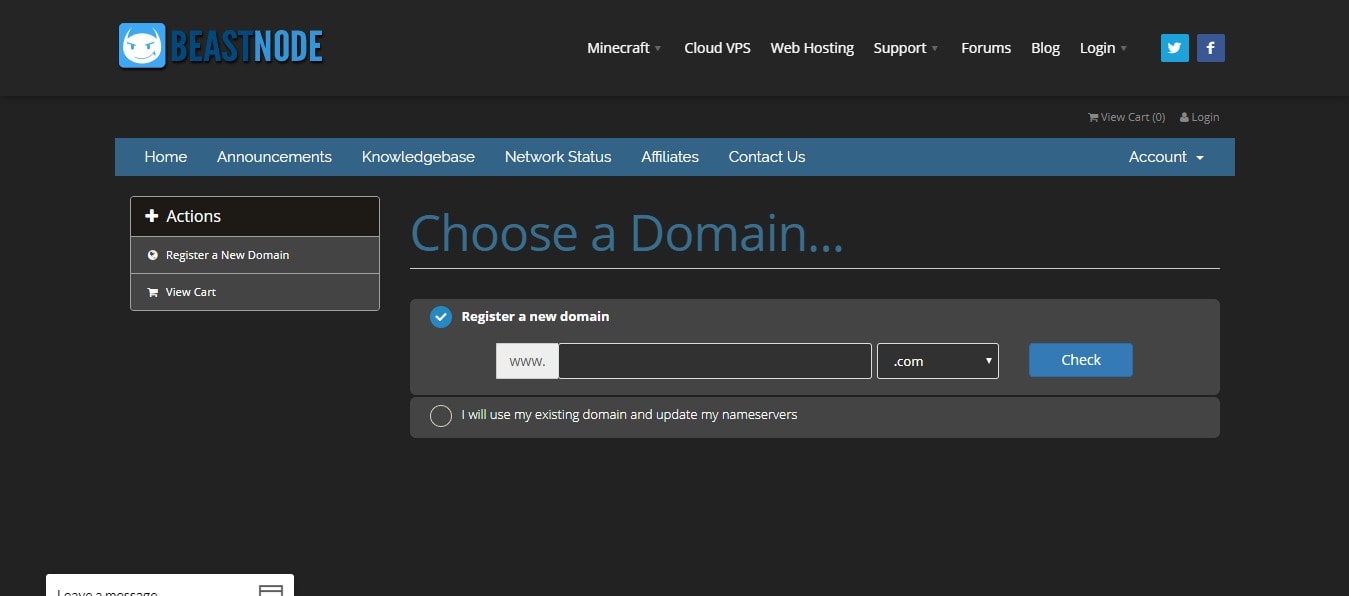Select Register a New Domain in sidebar
Viewport: 1349px width, 596px height.
255,255
